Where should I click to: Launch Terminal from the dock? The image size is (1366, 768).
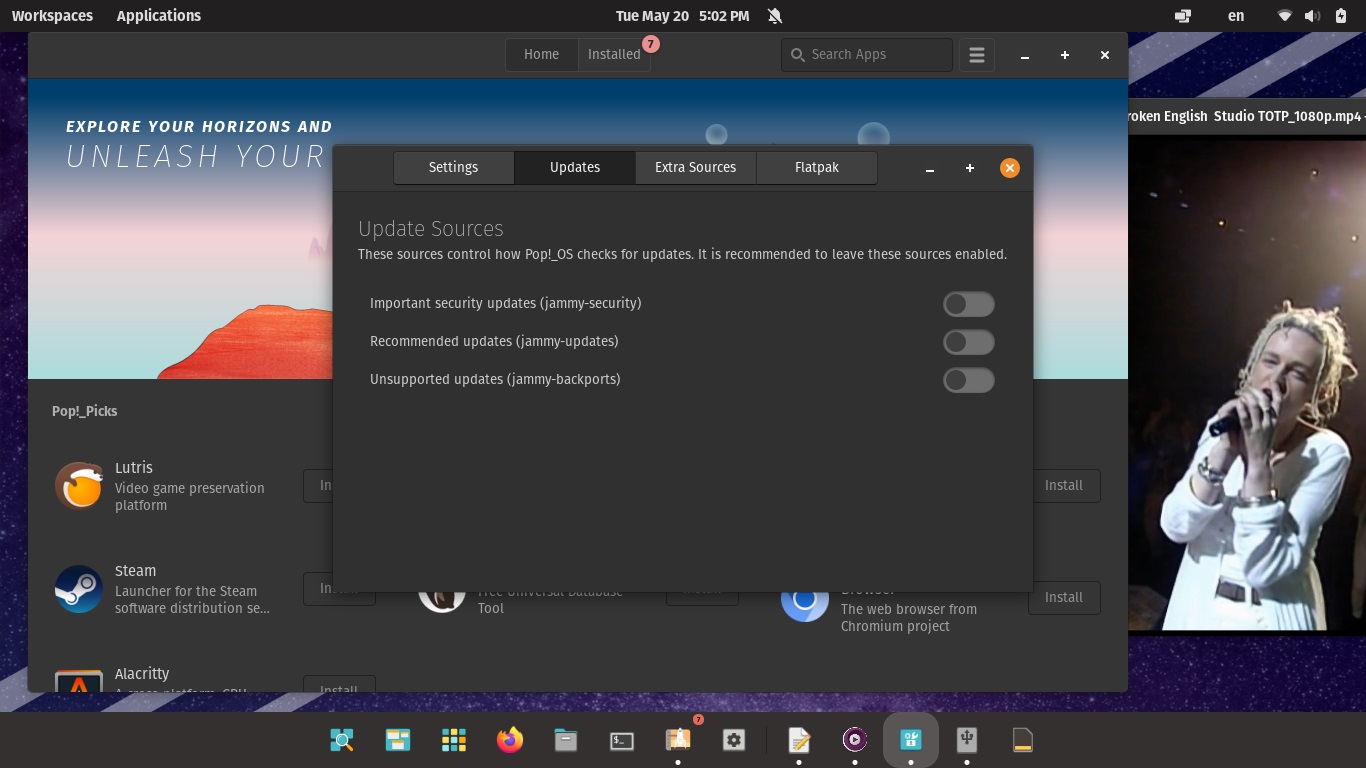622,740
